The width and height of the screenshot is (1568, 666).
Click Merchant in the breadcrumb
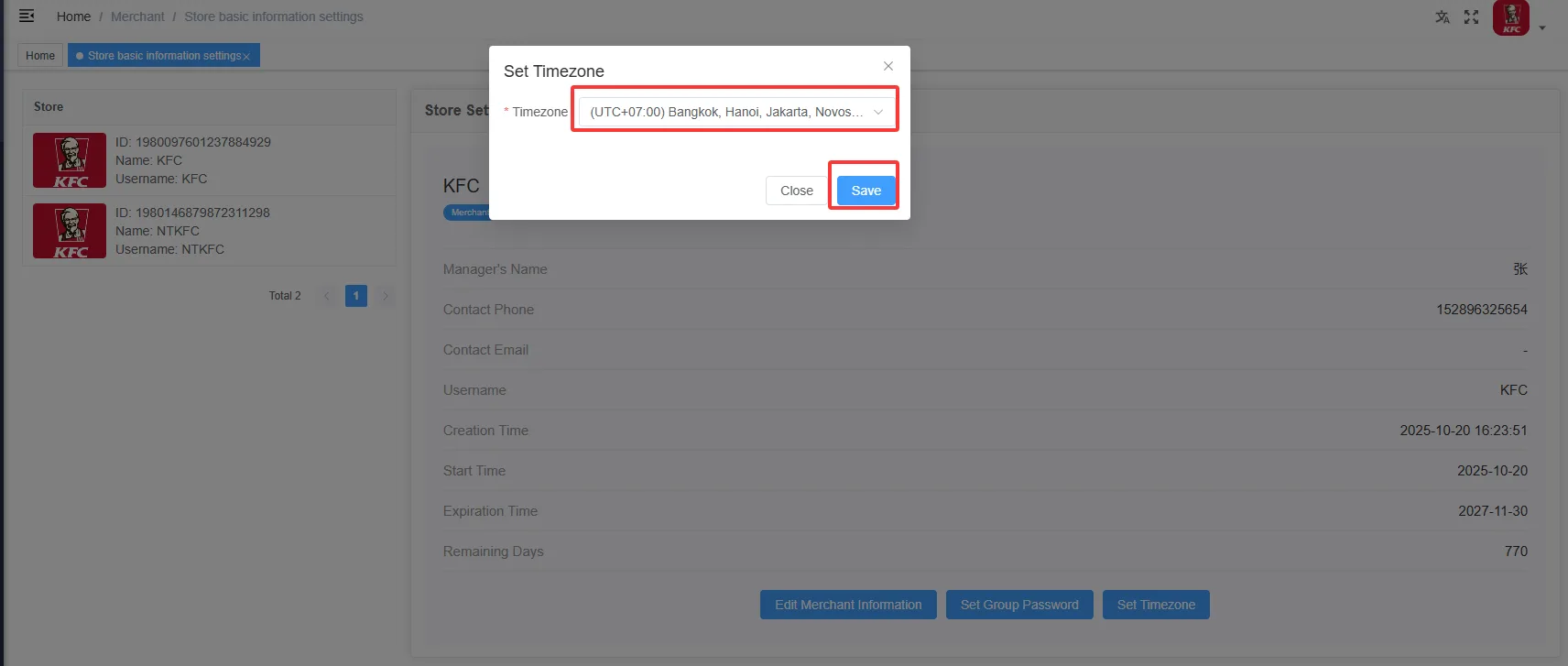(137, 16)
